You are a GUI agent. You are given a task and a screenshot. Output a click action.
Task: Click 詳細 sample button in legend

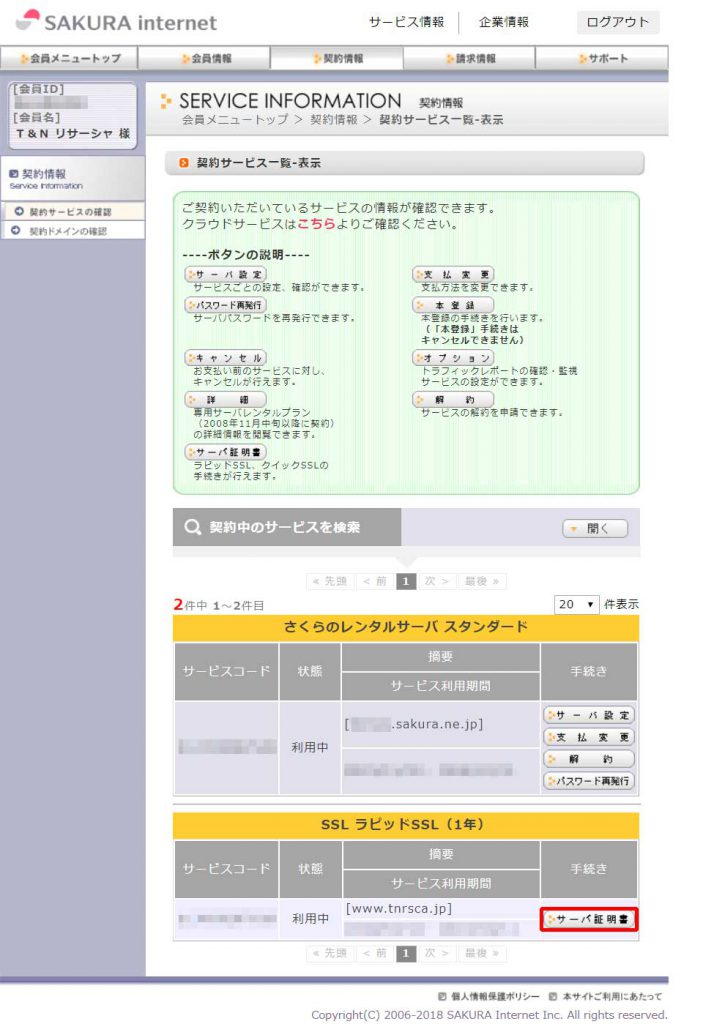point(225,399)
